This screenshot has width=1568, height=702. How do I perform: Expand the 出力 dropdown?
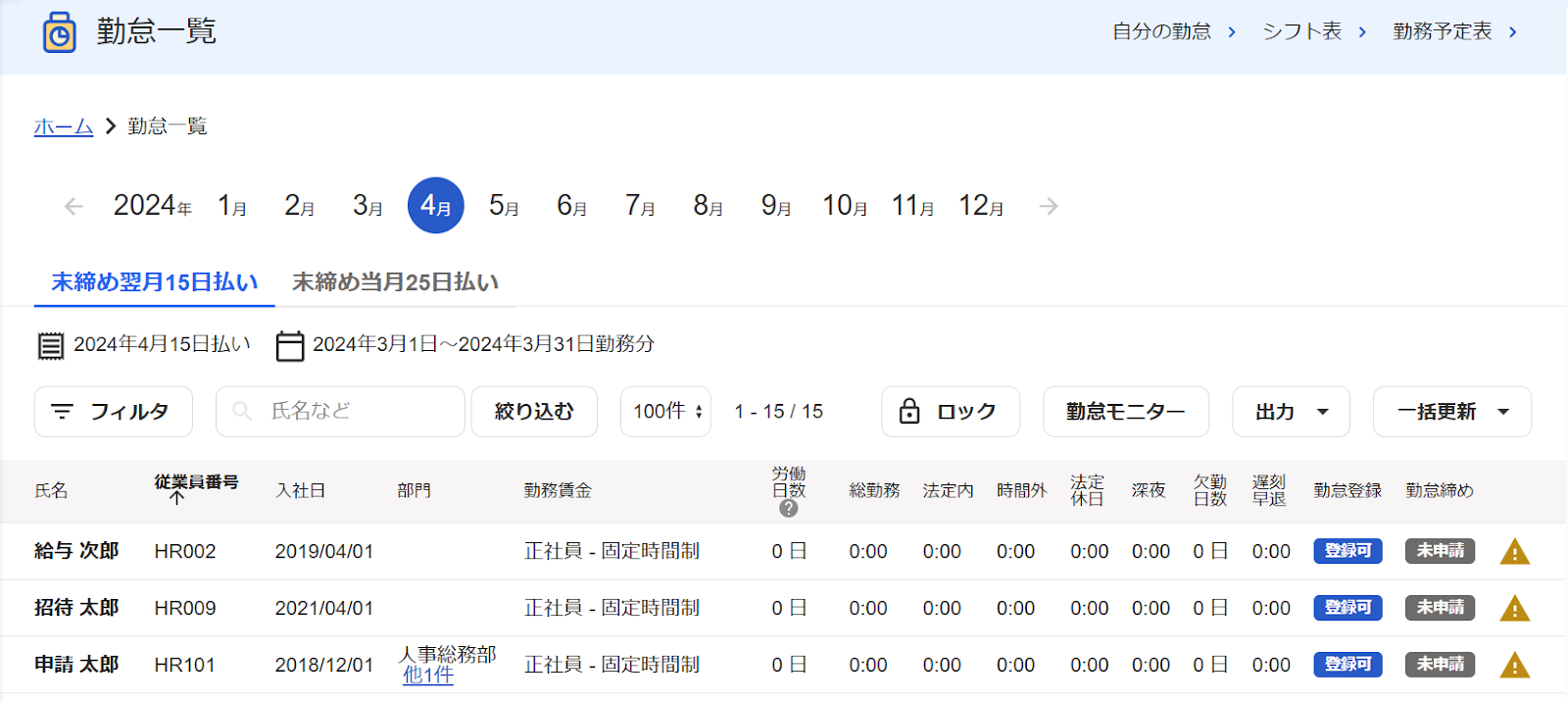point(1291,412)
